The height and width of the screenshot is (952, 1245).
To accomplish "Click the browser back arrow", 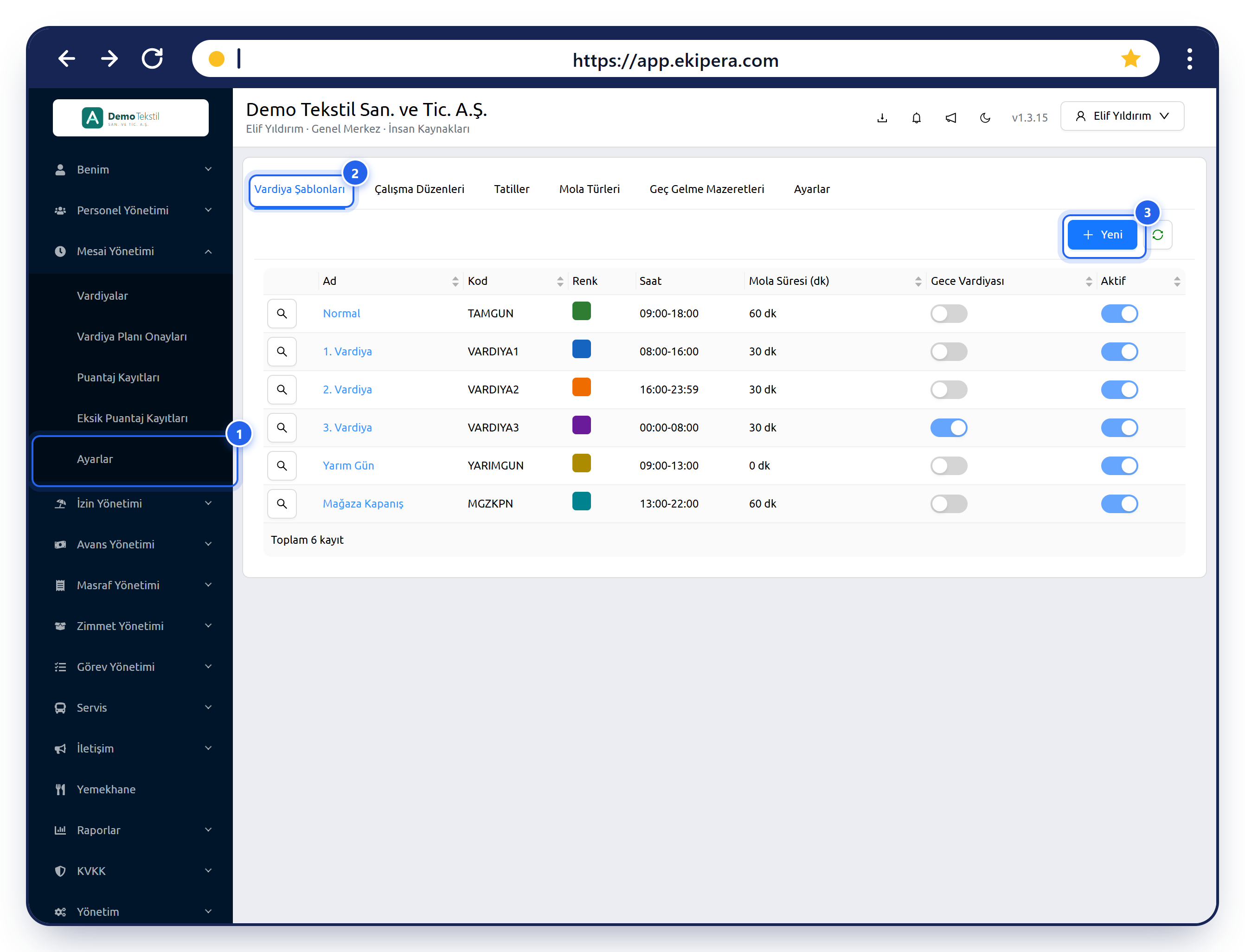I will [x=67, y=58].
